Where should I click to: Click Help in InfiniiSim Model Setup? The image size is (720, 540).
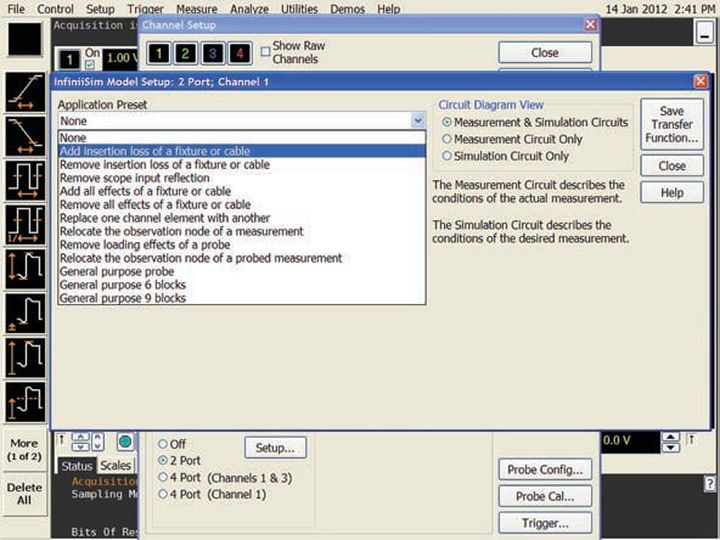tap(672, 192)
